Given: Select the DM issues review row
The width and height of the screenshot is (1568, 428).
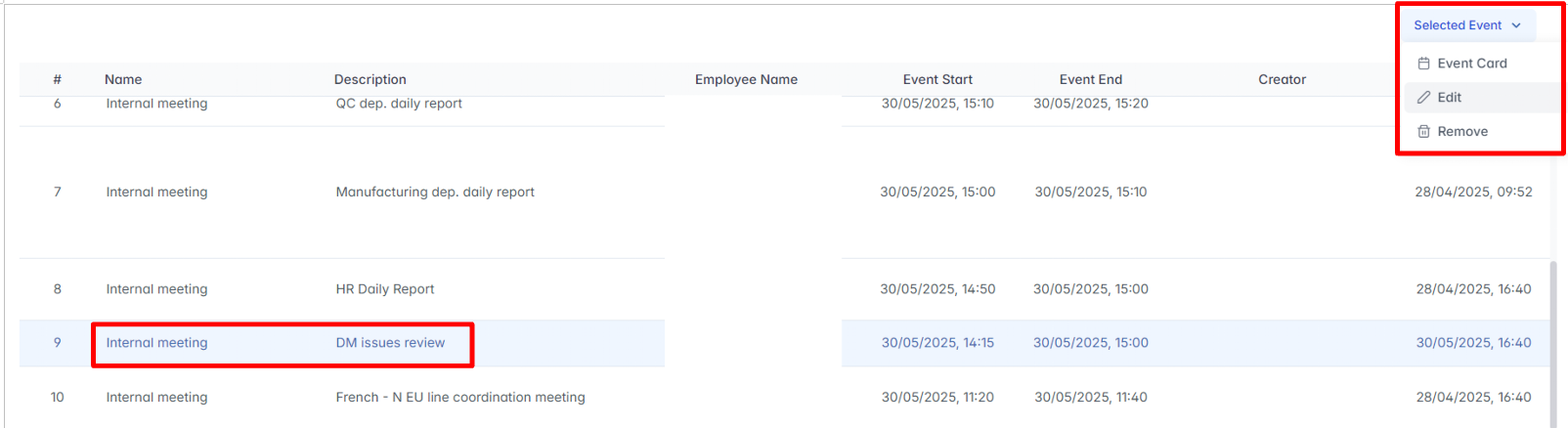Looking at the screenshot, I should coord(390,343).
